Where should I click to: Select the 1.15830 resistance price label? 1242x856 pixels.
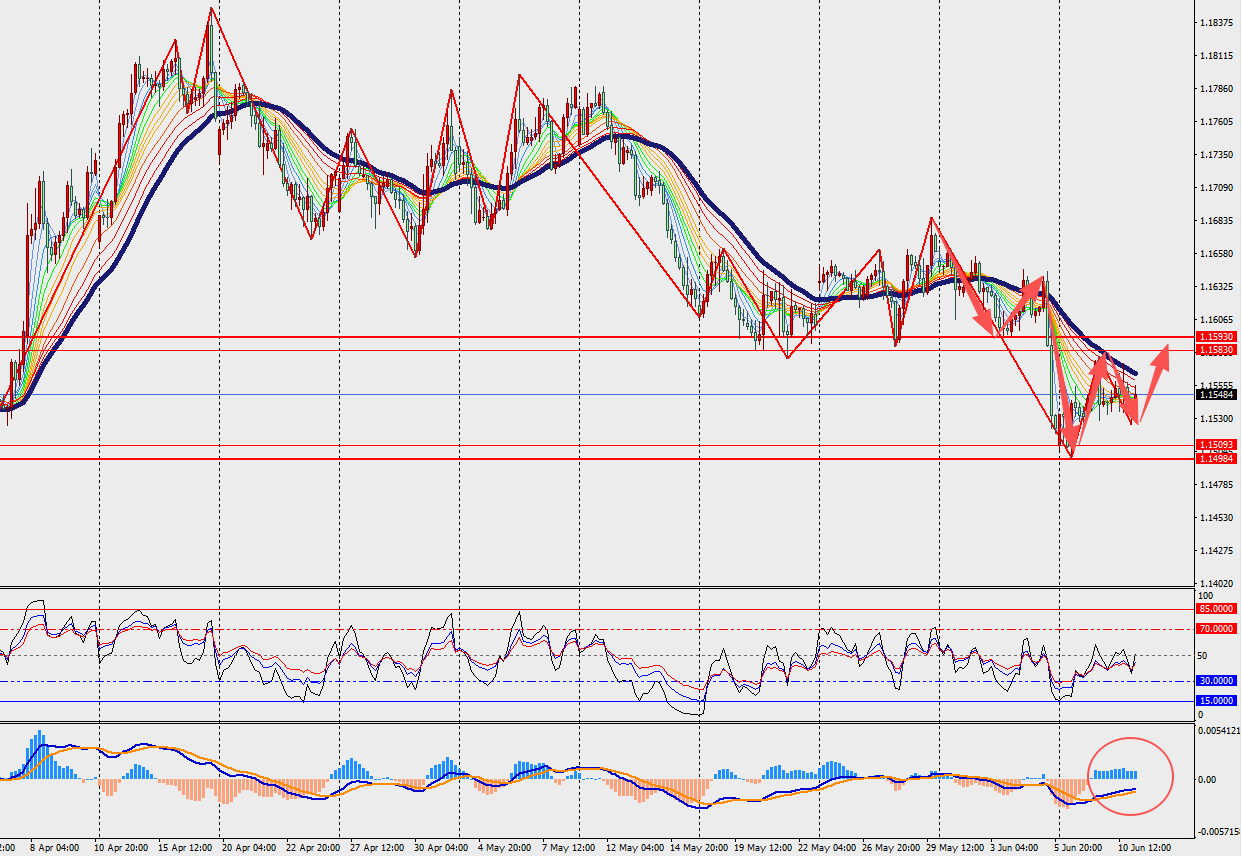[1217, 350]
